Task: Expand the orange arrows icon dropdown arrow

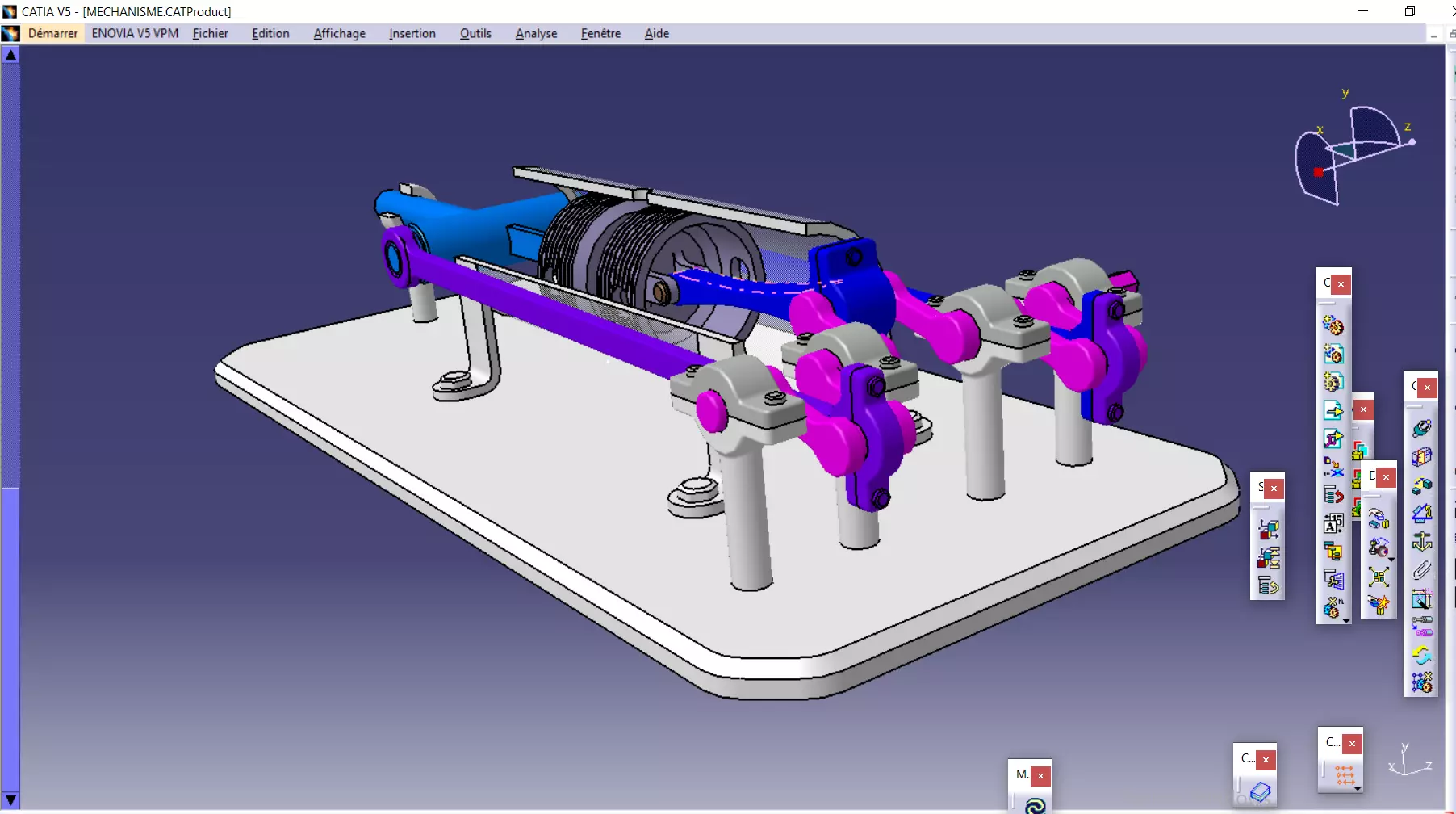Action: (1358, 788)
